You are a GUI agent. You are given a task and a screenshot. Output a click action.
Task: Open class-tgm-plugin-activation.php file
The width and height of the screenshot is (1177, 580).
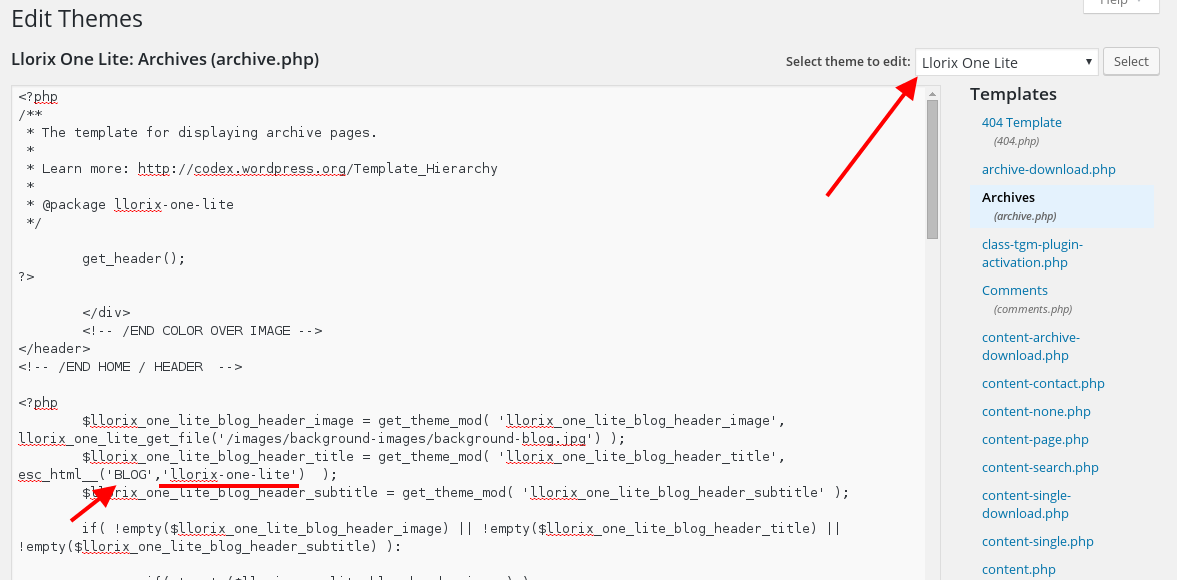[x=1032, y=254]
